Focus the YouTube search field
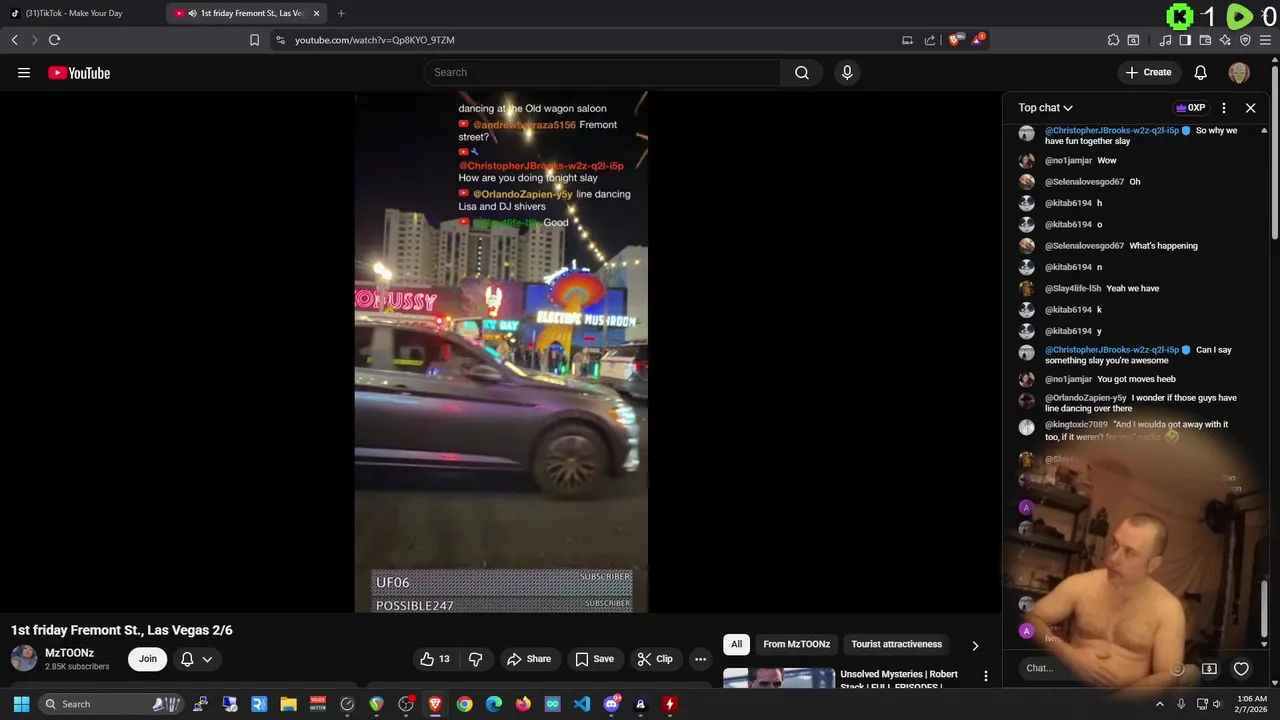 pos(603,72)
